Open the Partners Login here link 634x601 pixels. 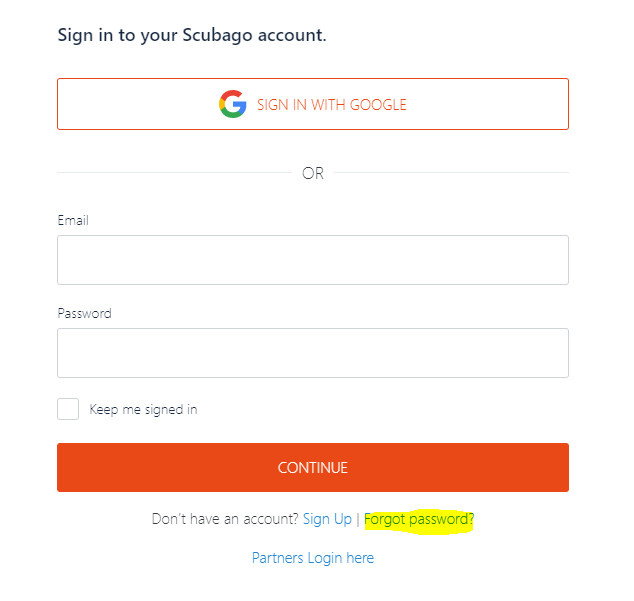tap(313, 558)
